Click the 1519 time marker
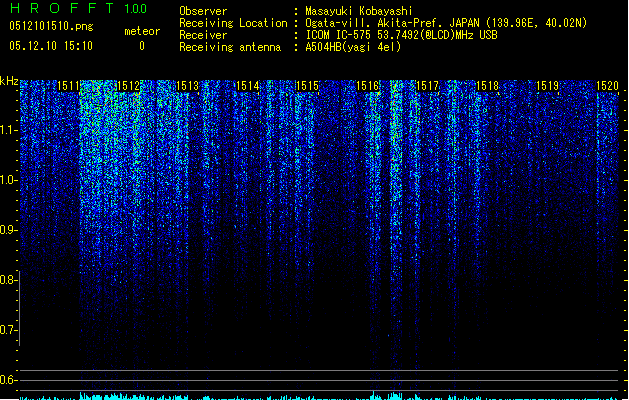629x400 pixels. pyautogui.click(x=547, y=86)
